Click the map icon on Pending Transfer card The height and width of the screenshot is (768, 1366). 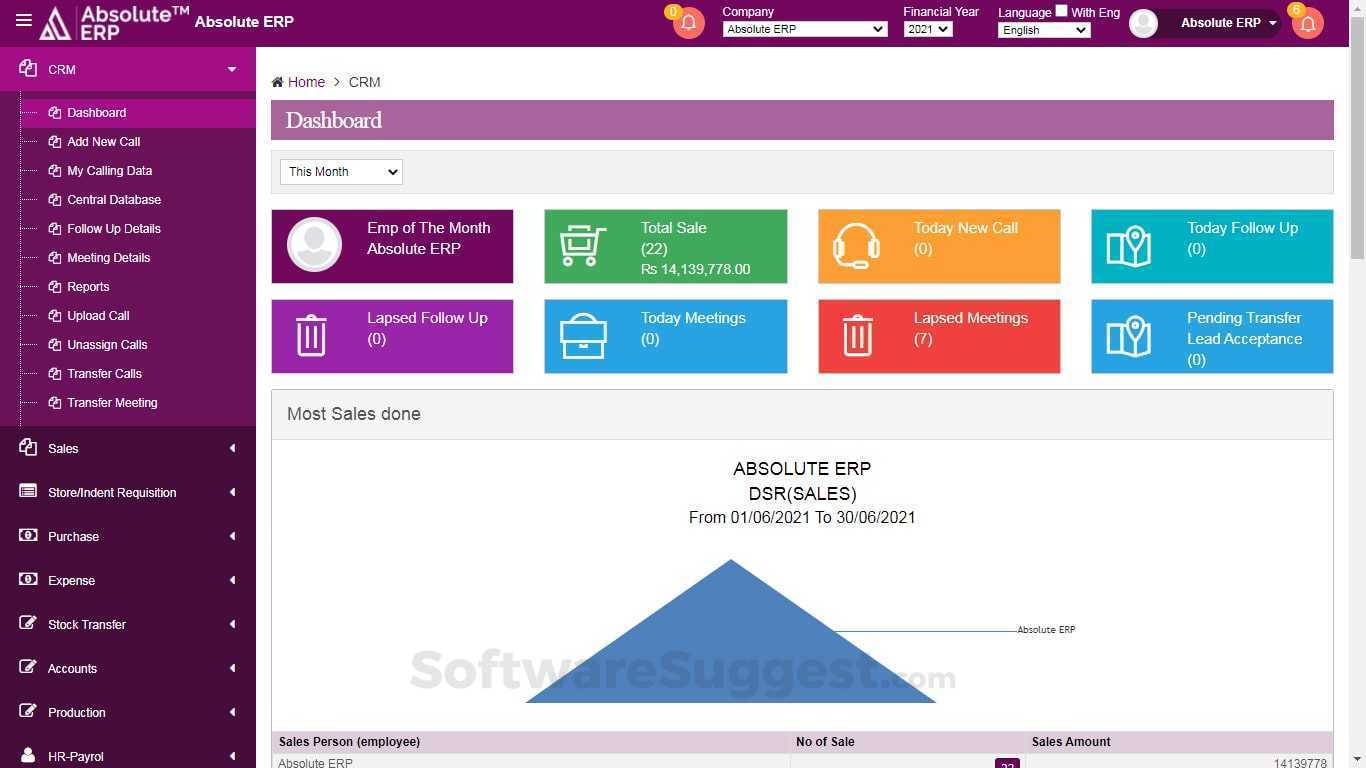[1129, 336]
